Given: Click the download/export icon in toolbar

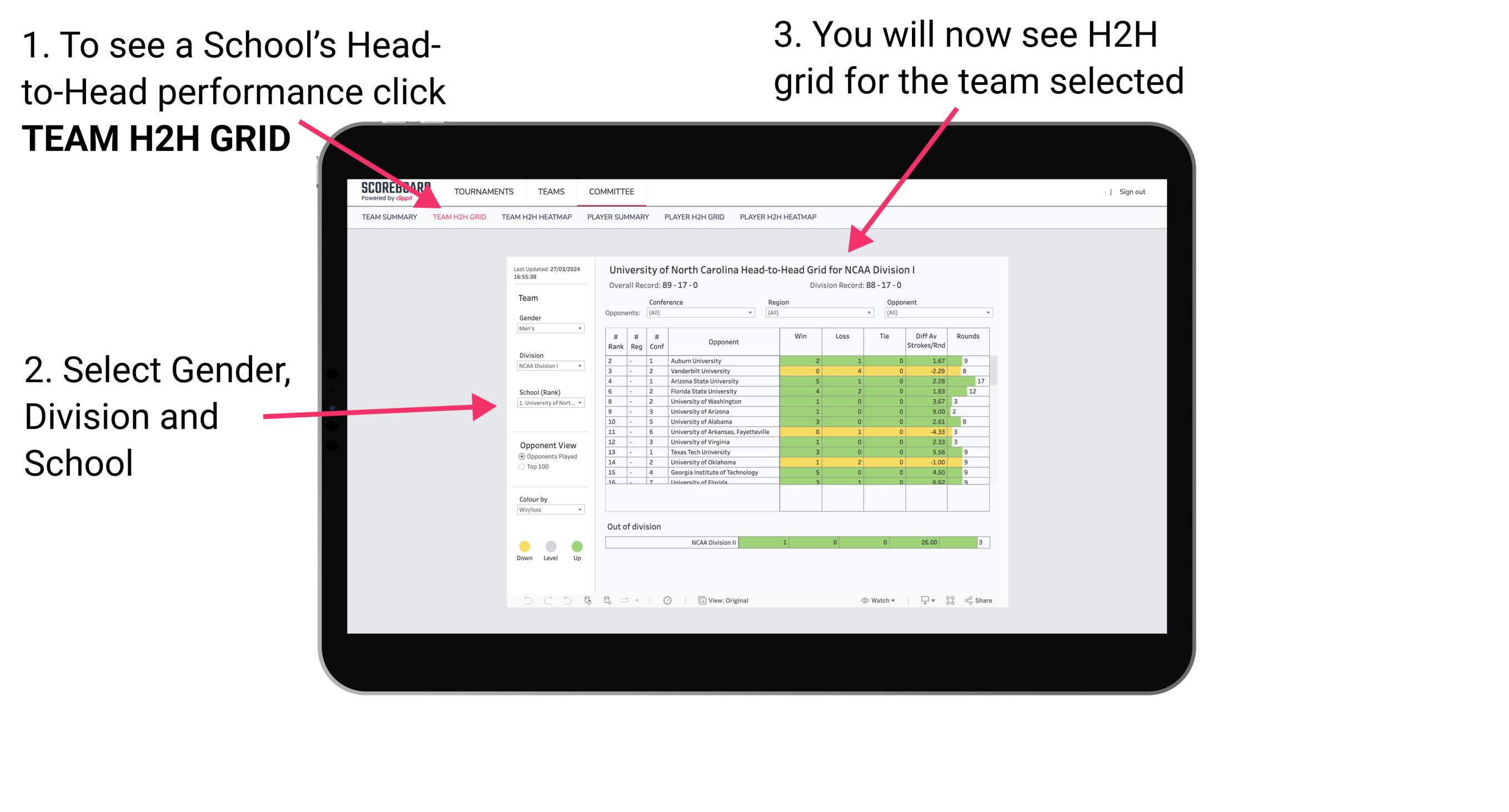Looking at the screenshot, I should 922,600.
